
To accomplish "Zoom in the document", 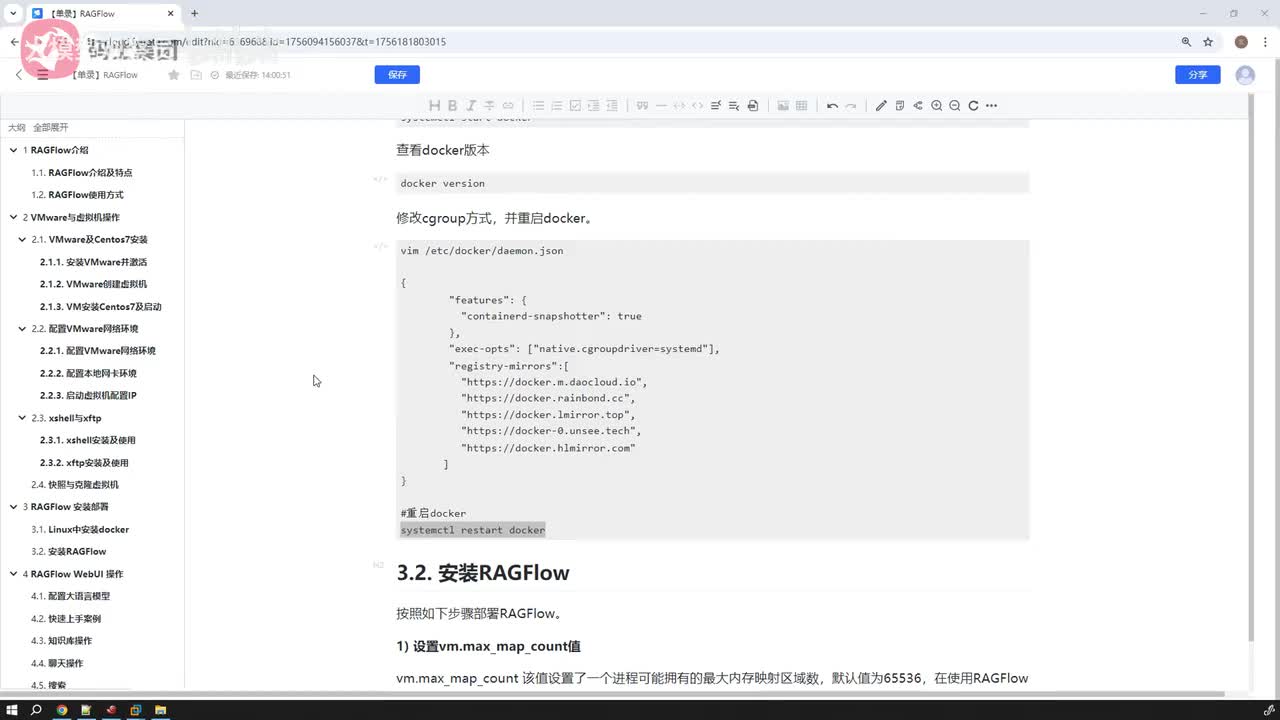I will [x=936, y=106].
